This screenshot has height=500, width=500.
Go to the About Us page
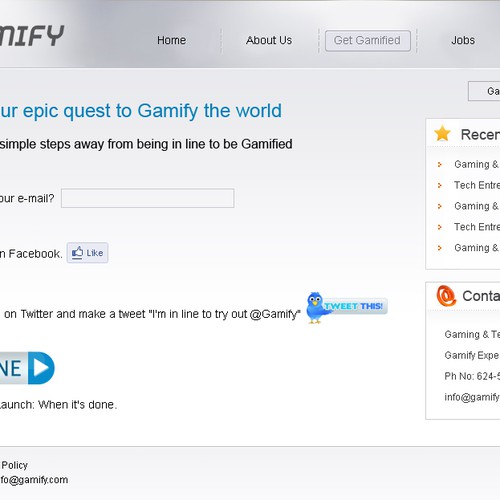[269, 40]
